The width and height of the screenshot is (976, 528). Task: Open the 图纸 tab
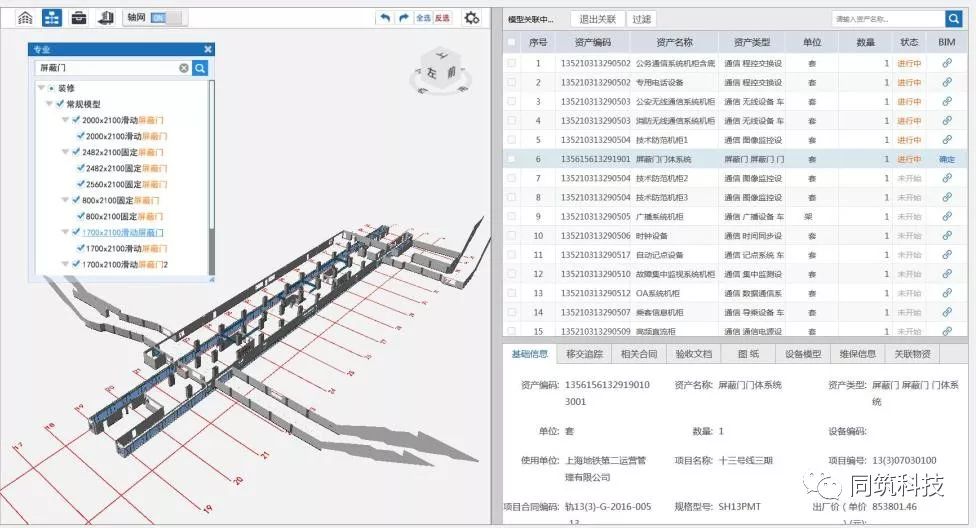pos(748,354)
